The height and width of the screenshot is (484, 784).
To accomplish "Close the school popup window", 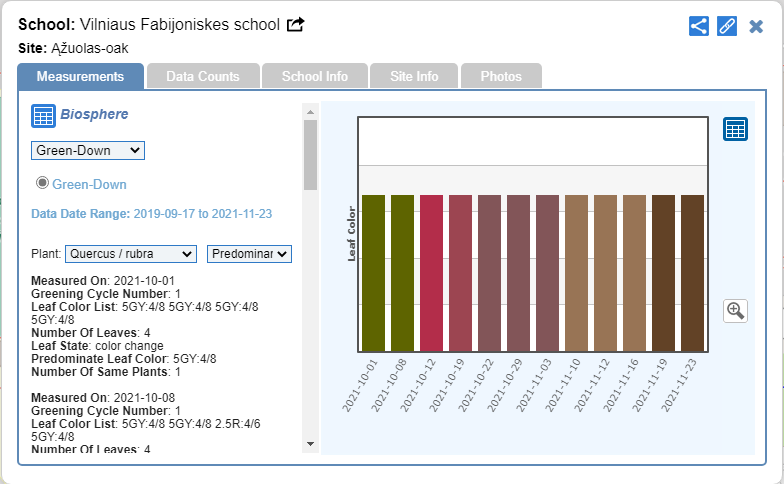I will 756,26.
